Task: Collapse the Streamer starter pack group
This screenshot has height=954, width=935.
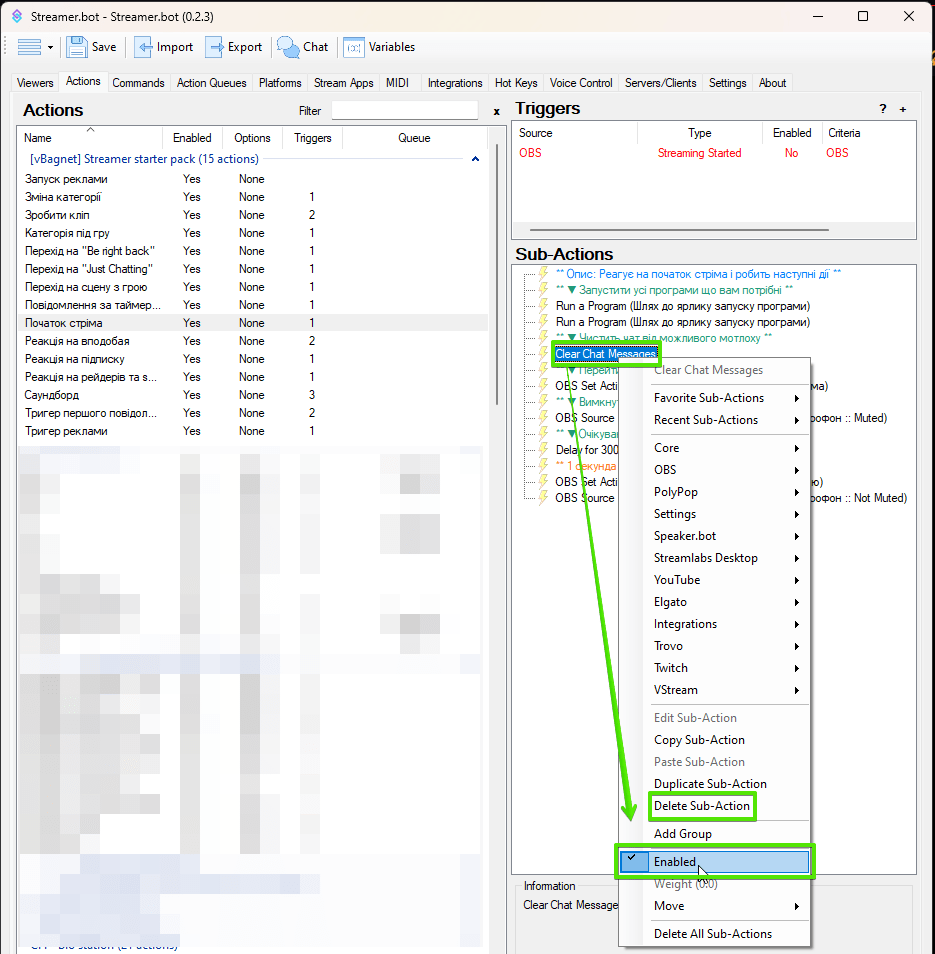Action: tap(475, 159)
